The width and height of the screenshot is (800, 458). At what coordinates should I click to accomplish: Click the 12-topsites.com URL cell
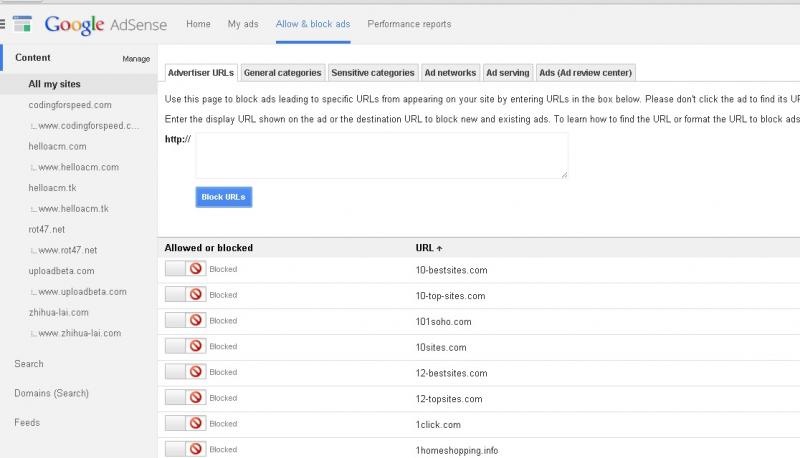449,399
